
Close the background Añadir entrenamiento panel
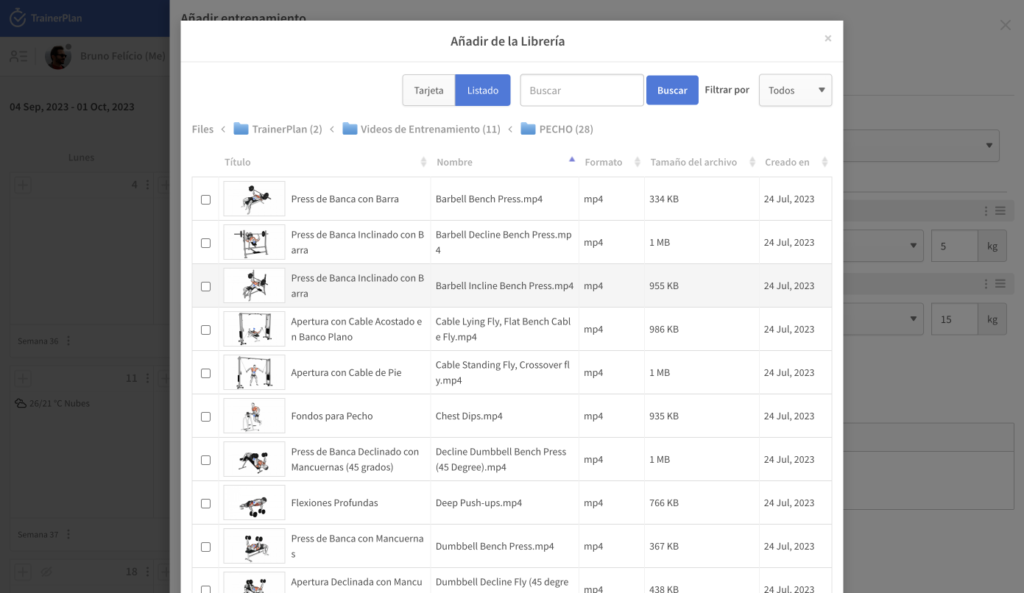(1005, 25)
